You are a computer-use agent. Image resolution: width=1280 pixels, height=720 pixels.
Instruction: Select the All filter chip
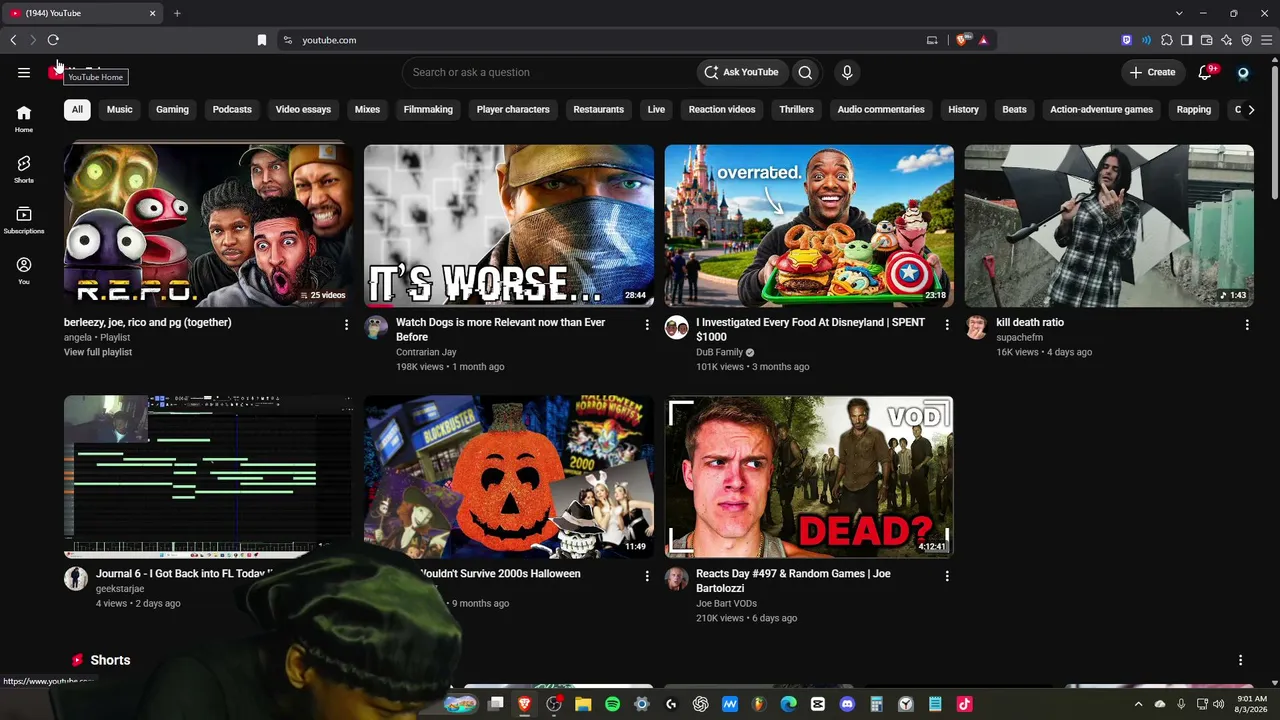(77, 109)
